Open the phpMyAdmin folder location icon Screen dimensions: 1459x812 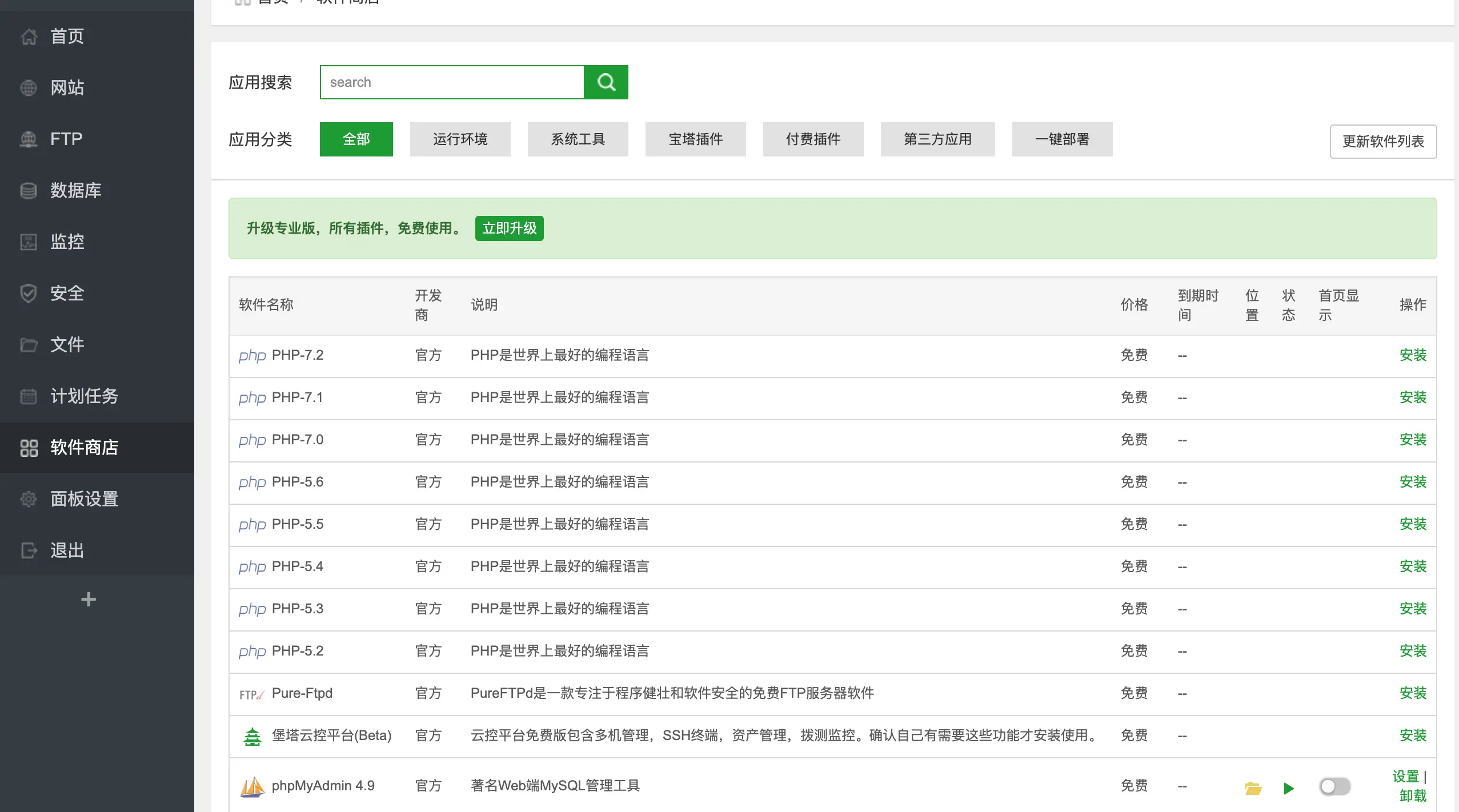pyautogui.click(x=1252, y=787)
